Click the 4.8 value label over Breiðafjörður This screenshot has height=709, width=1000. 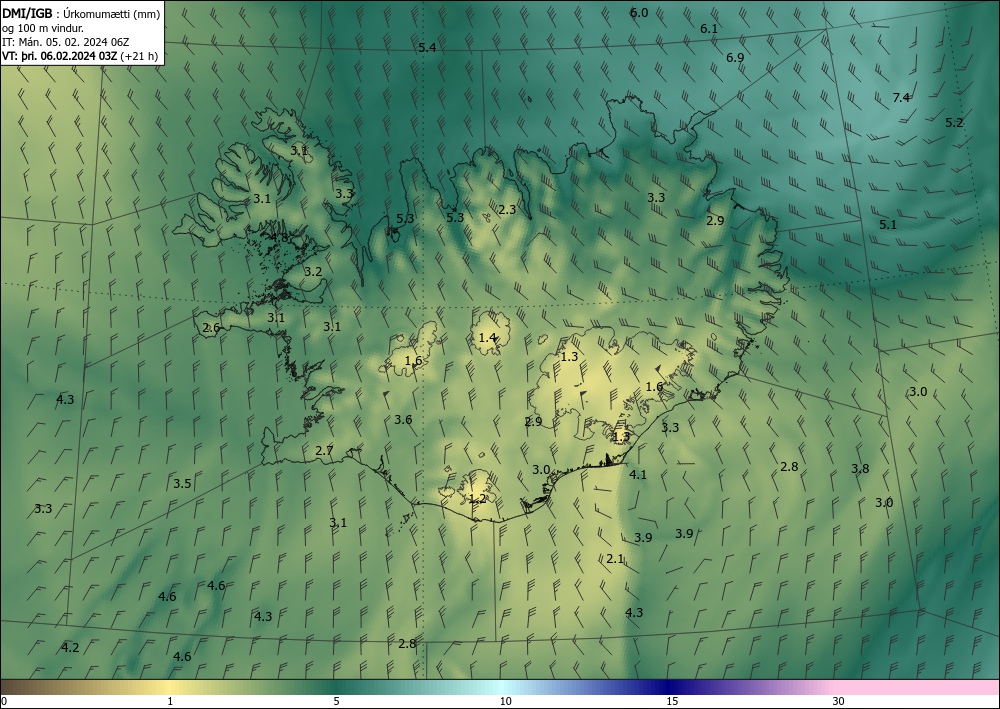tap(279, 238)
